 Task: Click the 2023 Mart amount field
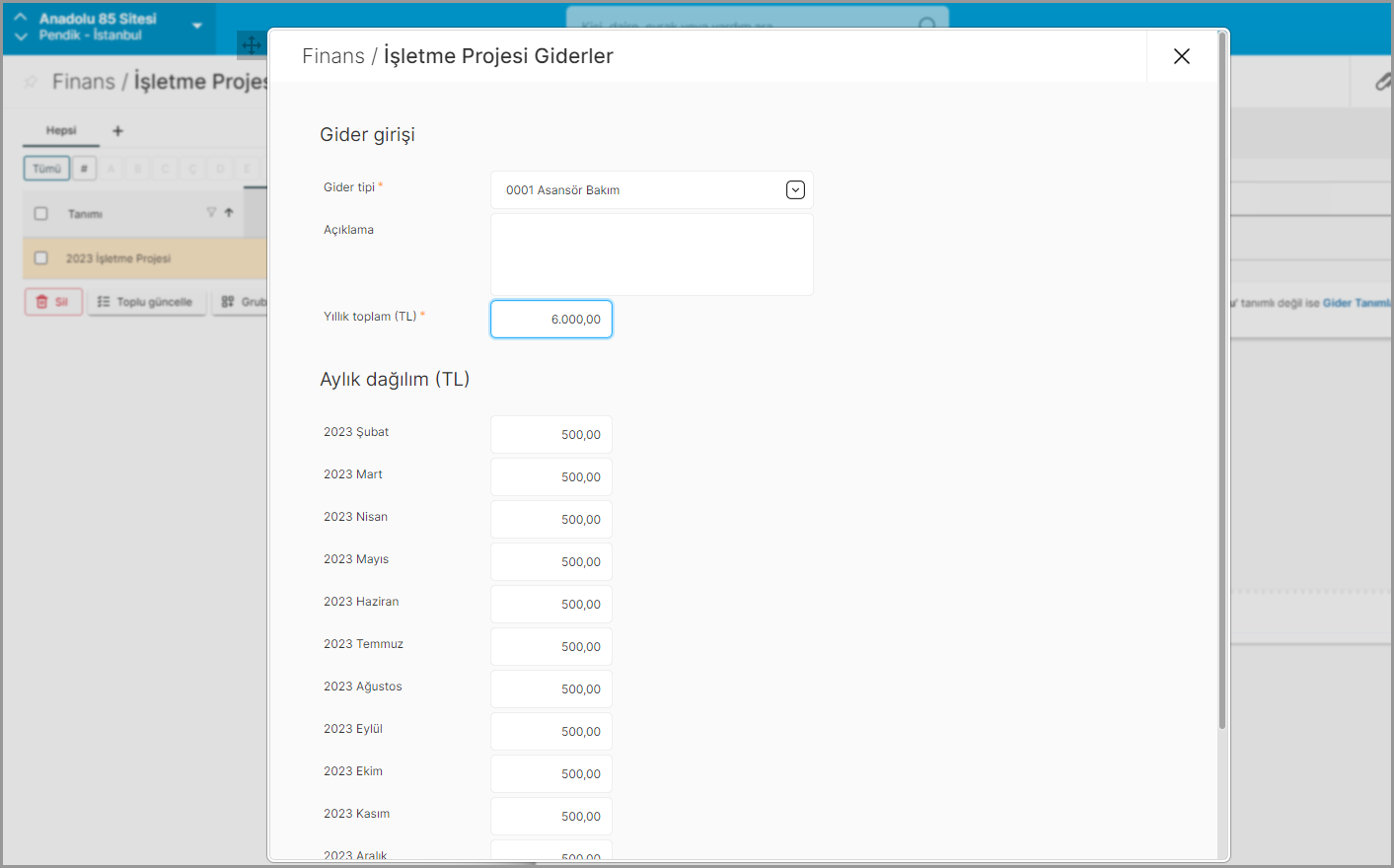(551, 476)
